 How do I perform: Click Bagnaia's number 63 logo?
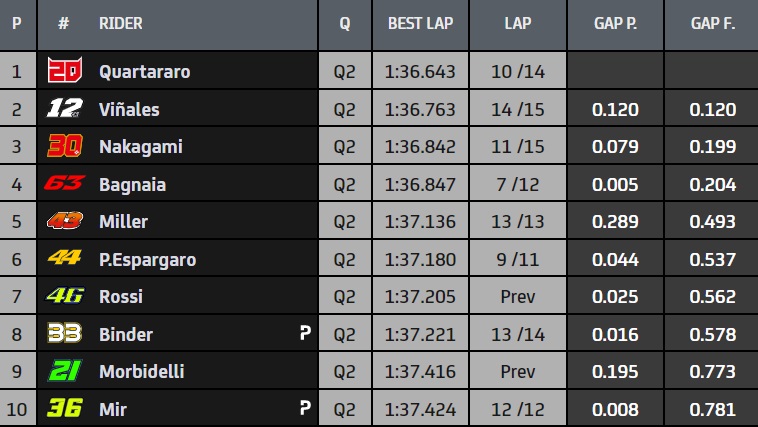pos(64,184)
